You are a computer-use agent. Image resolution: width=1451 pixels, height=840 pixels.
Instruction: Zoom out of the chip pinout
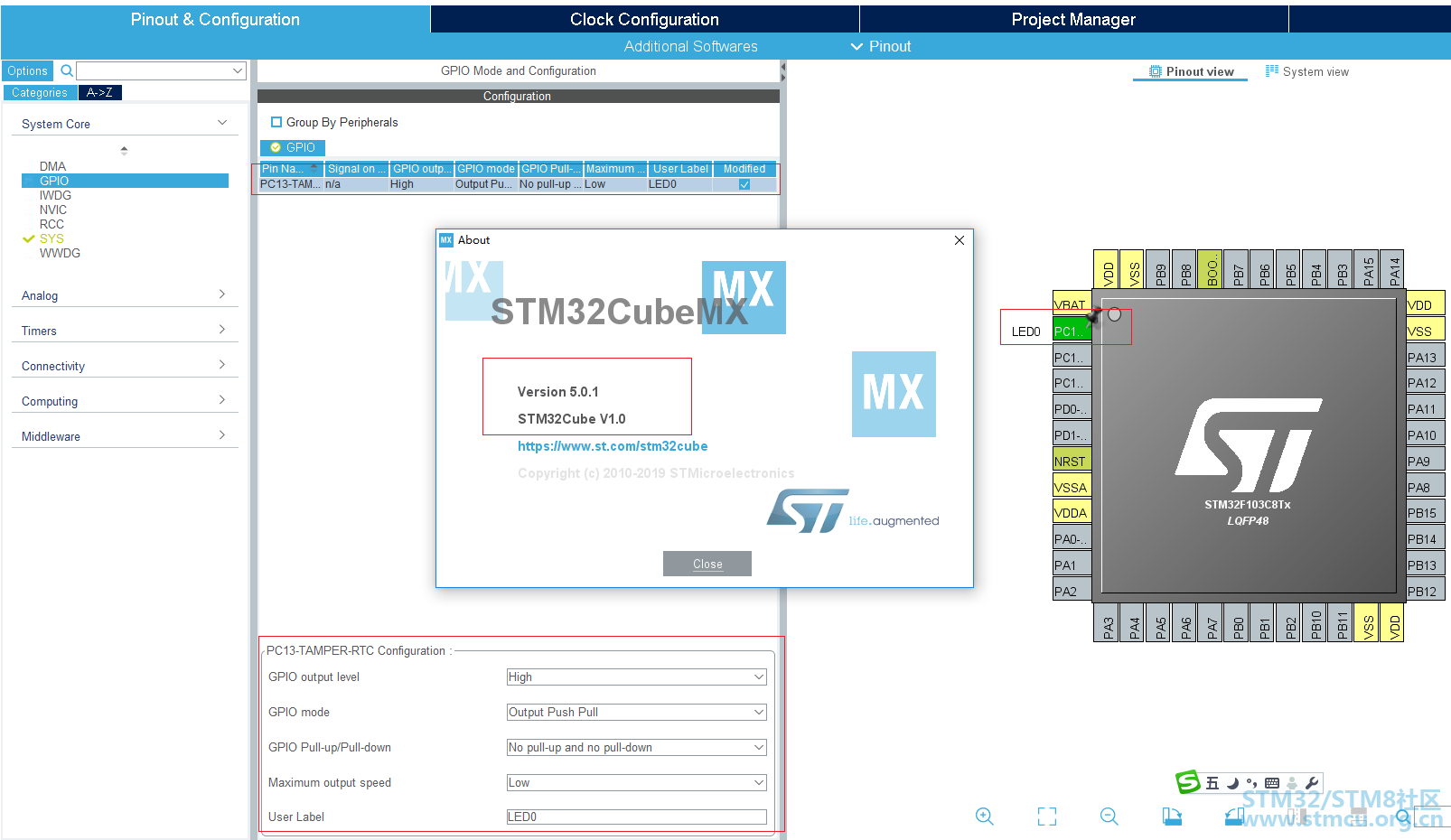1109,817
